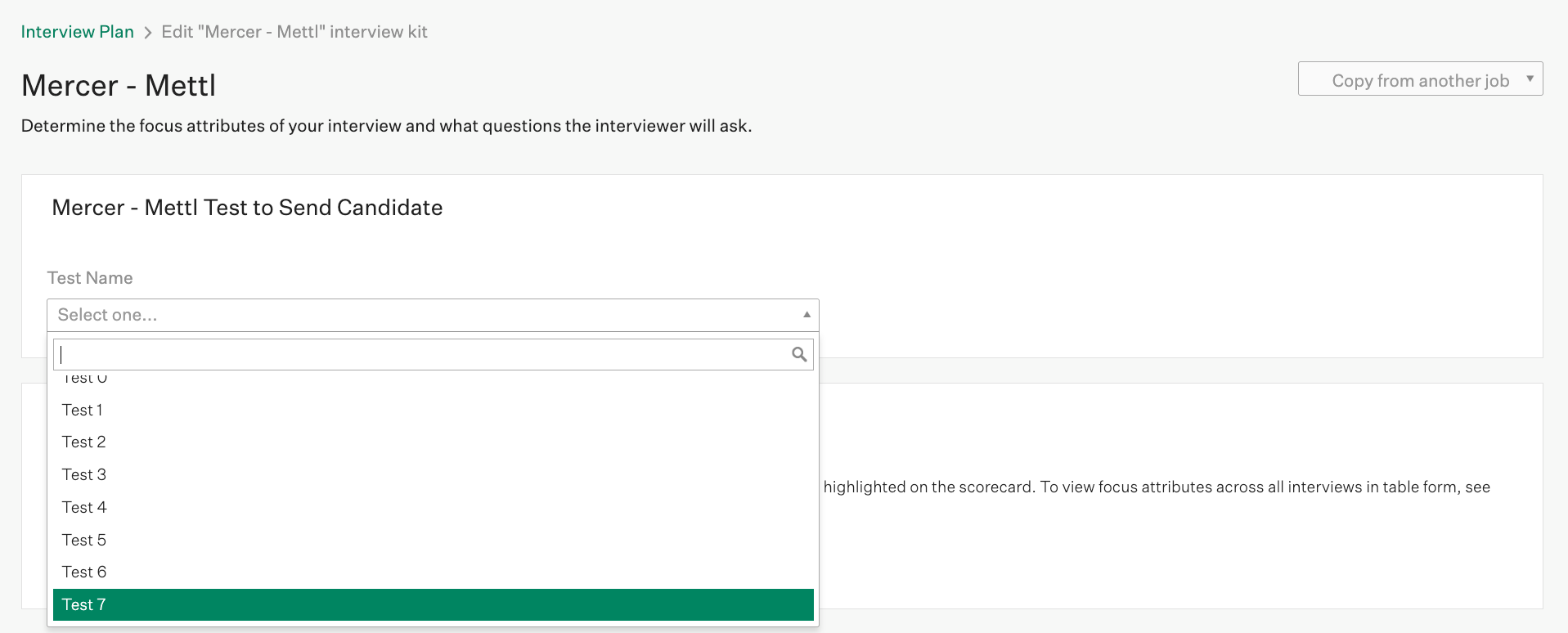The width and height of the screenshot is (1568, 633).
Task: Select the Test 4 option
Action: tap(84, 508)
